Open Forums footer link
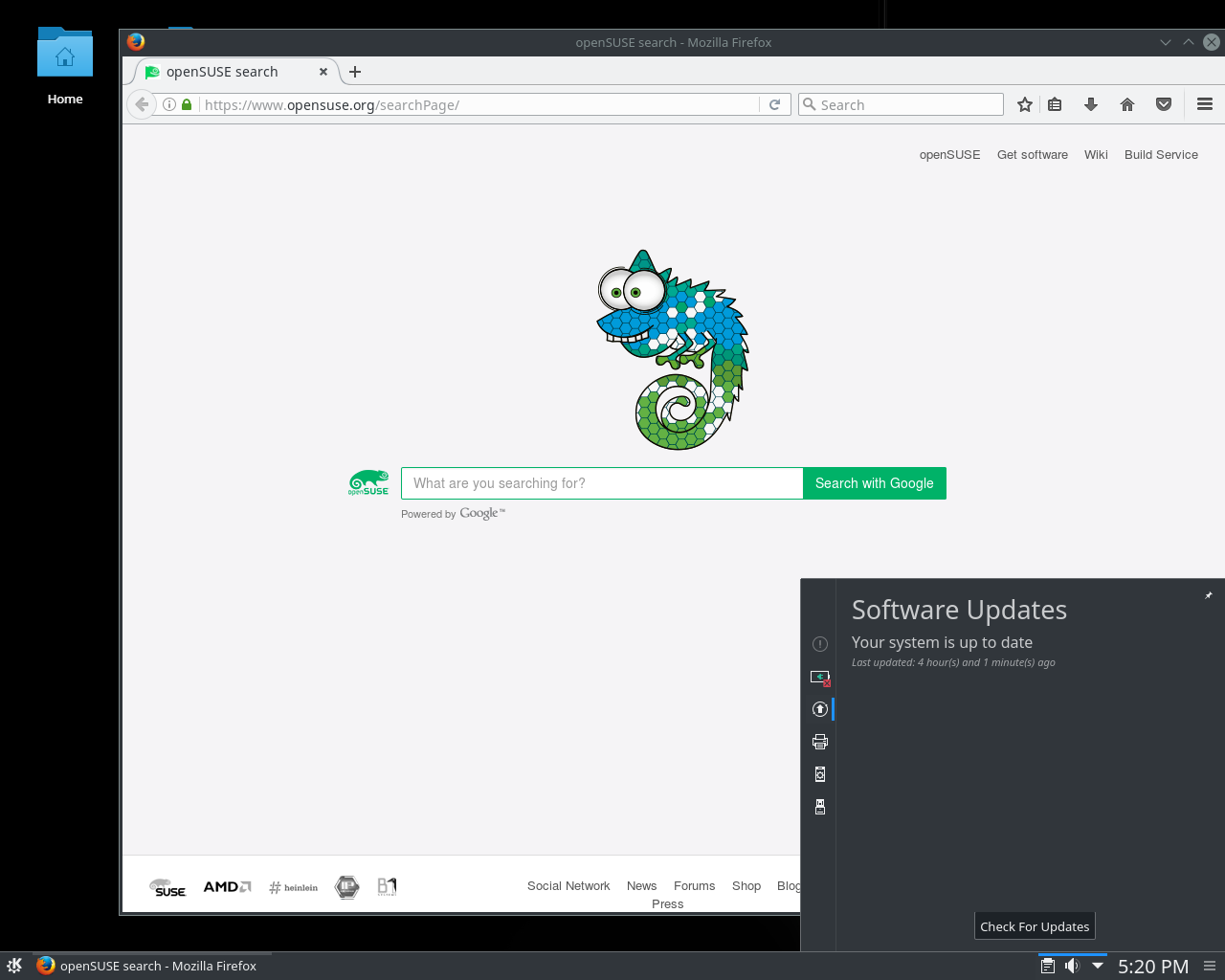Viewport: 1225px width, 980px height. [x=694, y=886]
